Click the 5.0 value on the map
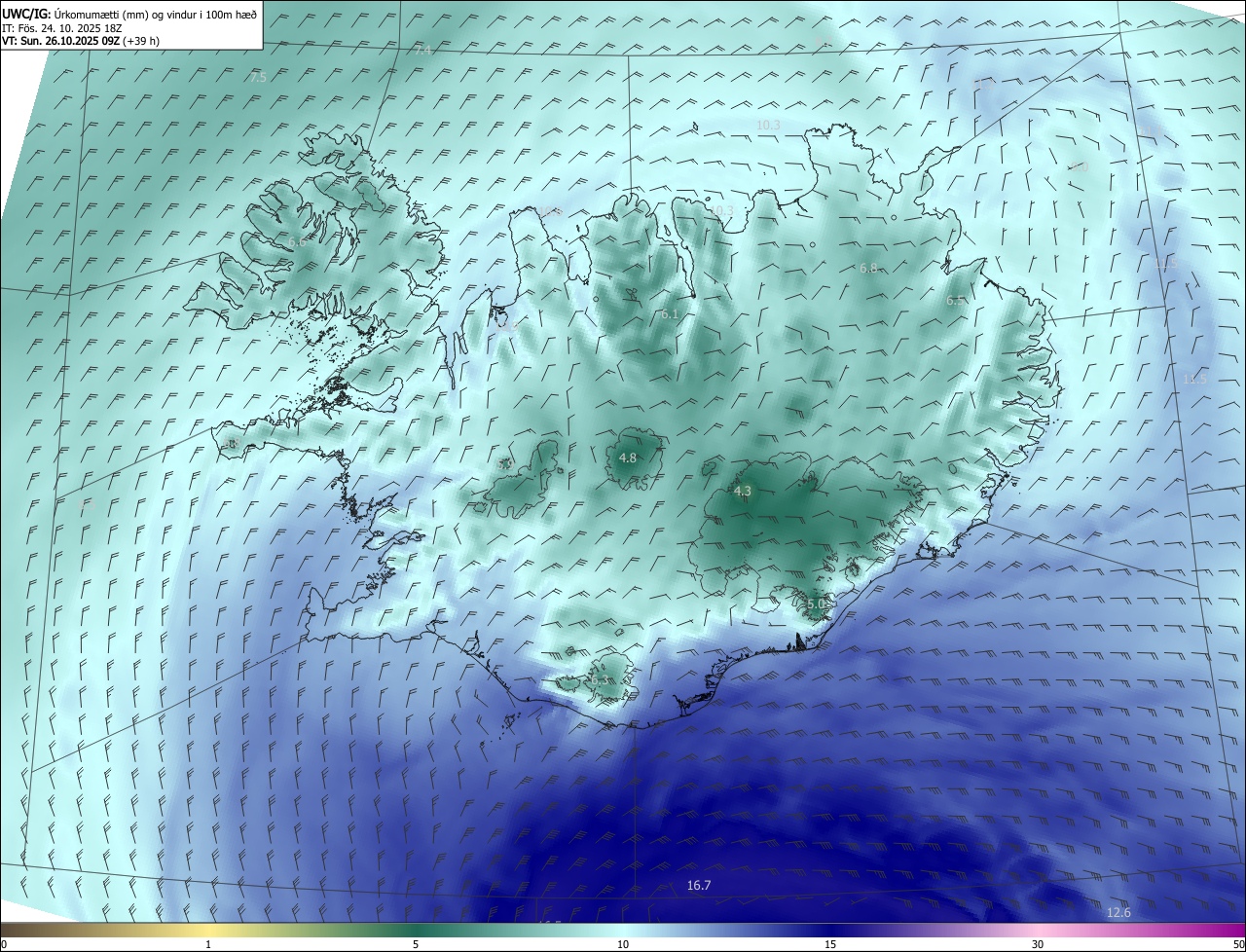This screenshot has height=952, width=1246. pyautogui.click(x=816, y=604)
